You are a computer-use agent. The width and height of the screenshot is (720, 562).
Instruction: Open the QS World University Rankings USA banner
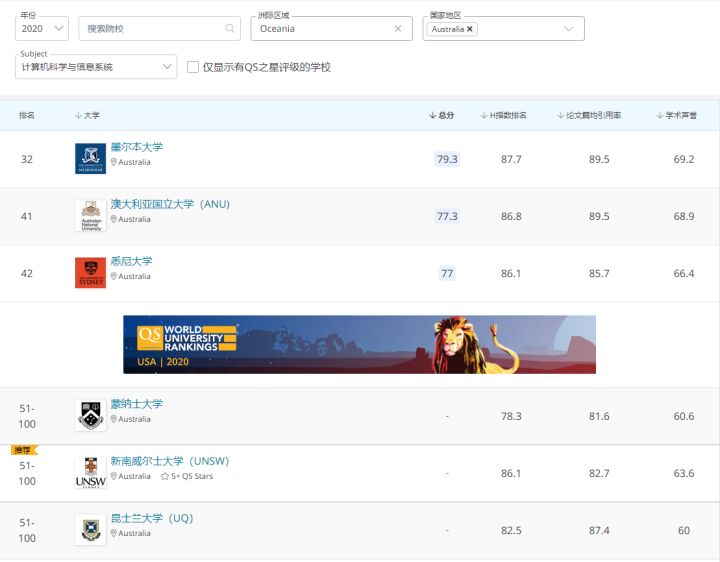click(x=360, y=344)
